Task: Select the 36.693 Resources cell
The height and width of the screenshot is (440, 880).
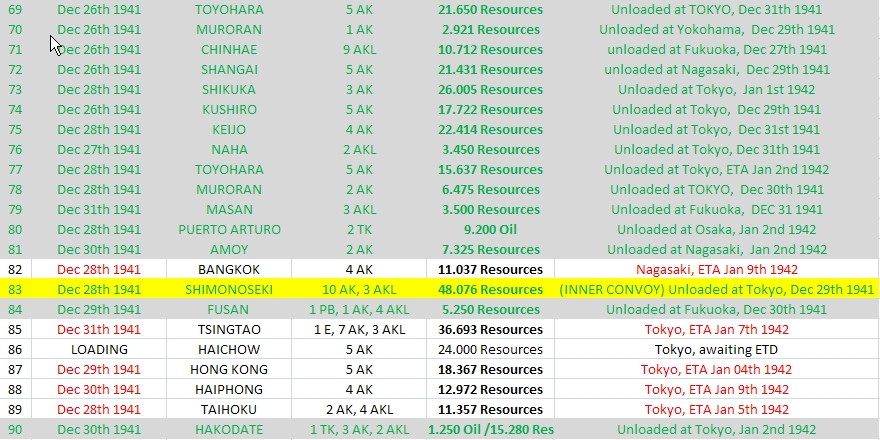Action: 491,329
